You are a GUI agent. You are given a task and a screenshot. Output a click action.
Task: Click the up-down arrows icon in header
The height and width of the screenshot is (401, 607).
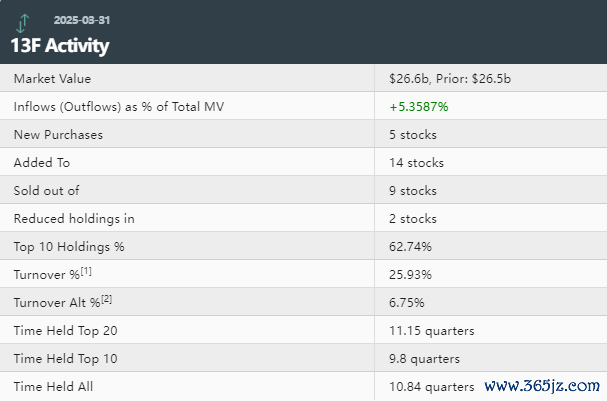[22, 21]
